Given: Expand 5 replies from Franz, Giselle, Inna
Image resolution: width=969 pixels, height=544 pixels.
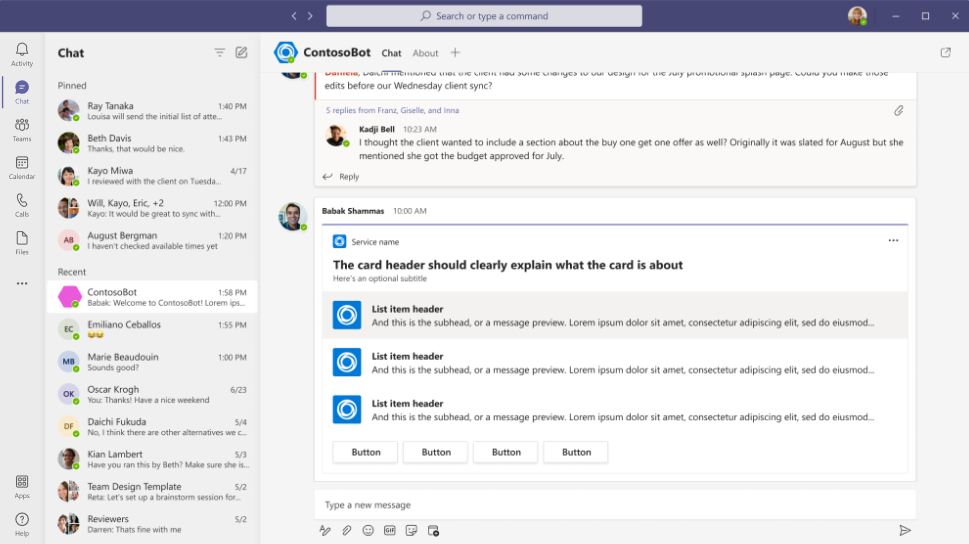Looking at the screenshot, I should coord(392,110).
